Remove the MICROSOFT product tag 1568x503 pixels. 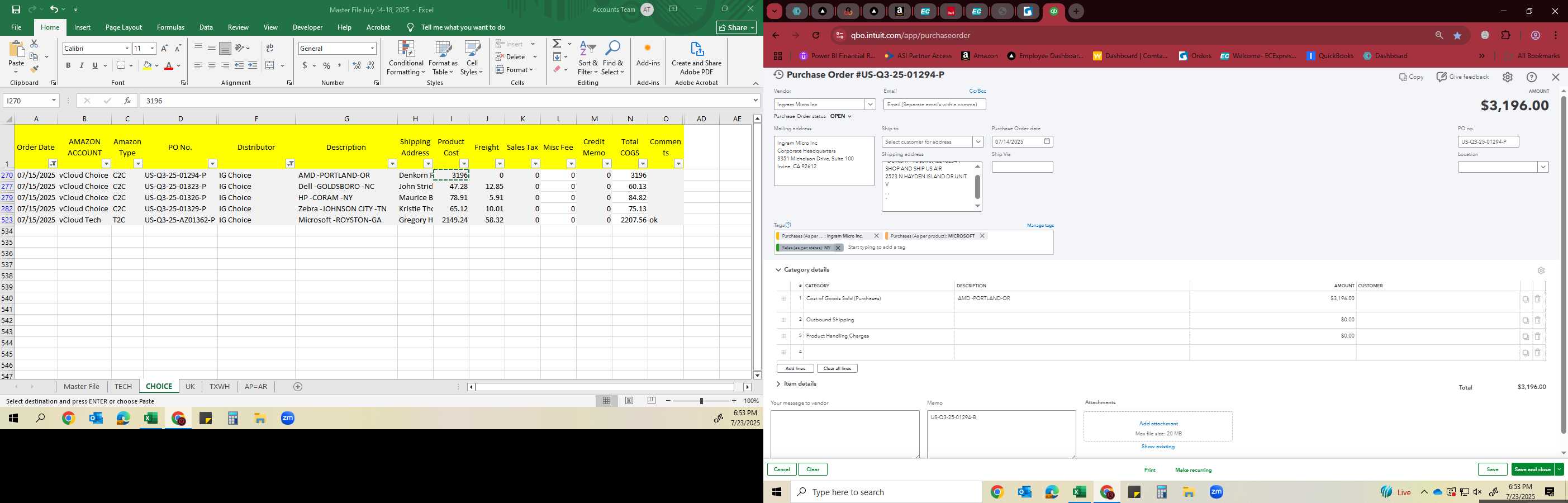point(982,236)
